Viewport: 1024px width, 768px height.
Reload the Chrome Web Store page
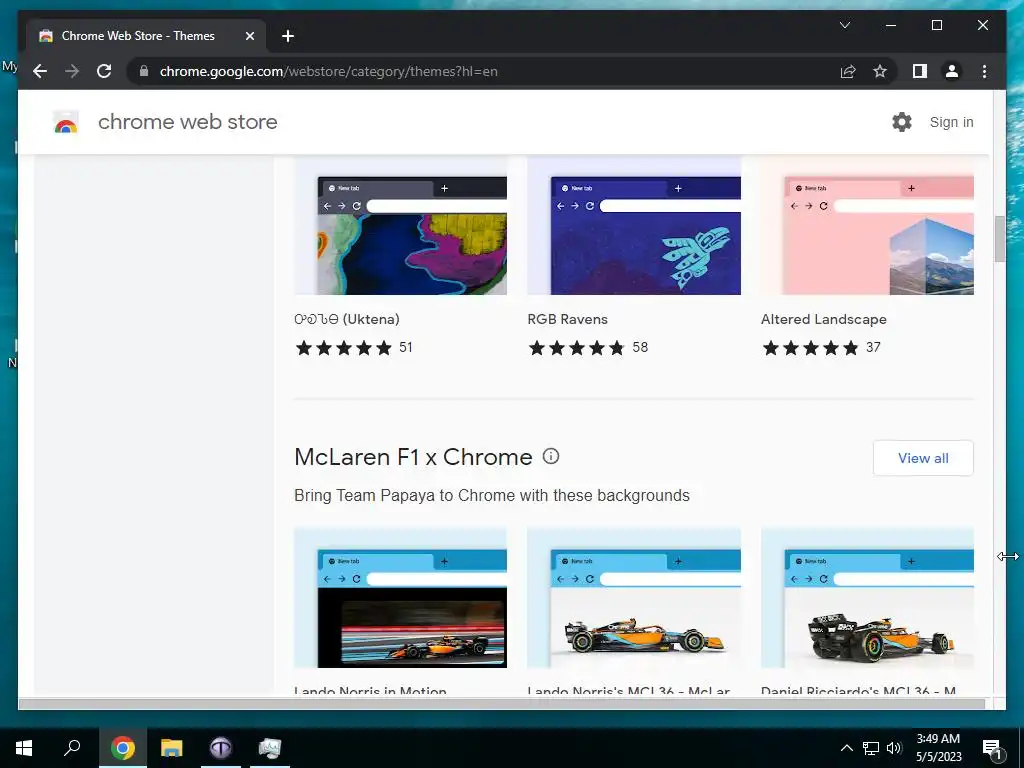pyautogui.click(x=104, y=71)
